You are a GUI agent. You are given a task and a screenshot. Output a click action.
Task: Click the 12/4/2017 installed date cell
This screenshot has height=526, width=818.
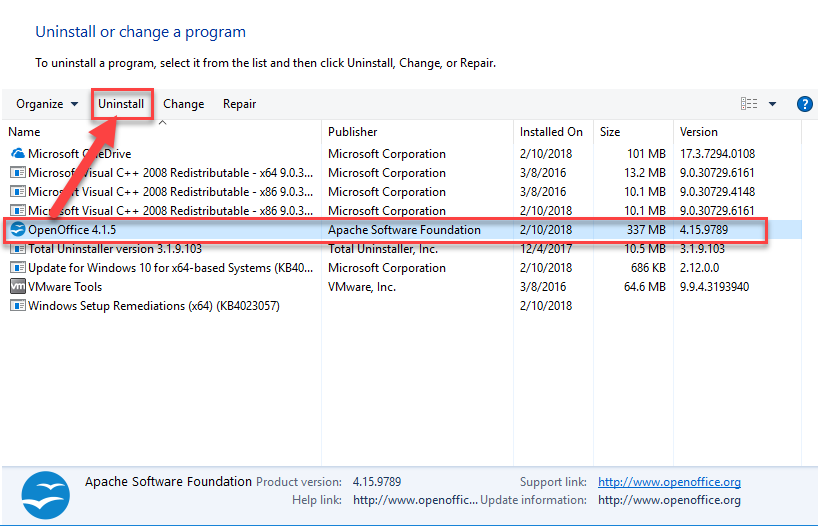point(546,249)
